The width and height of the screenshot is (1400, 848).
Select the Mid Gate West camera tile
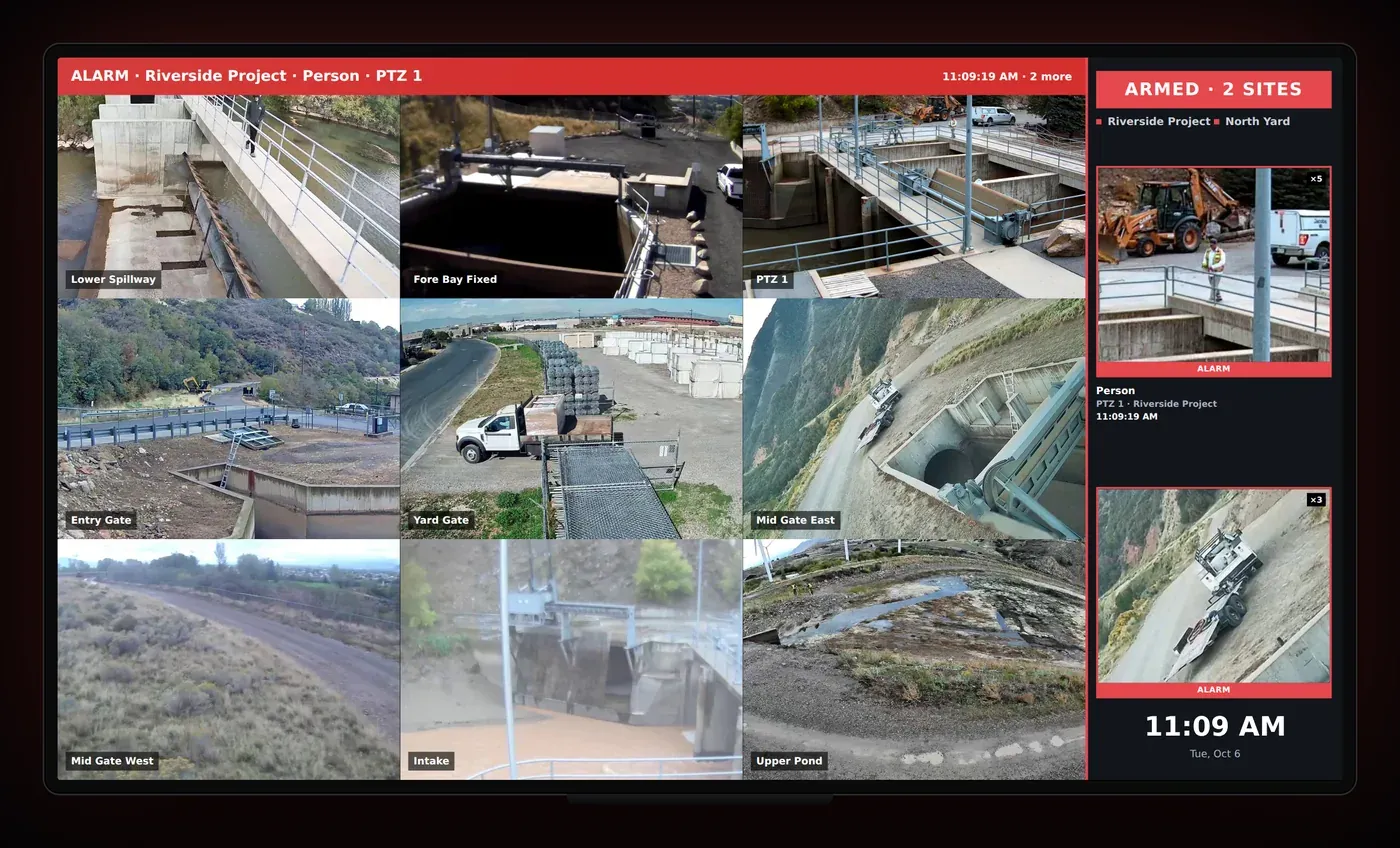(228, 660)
